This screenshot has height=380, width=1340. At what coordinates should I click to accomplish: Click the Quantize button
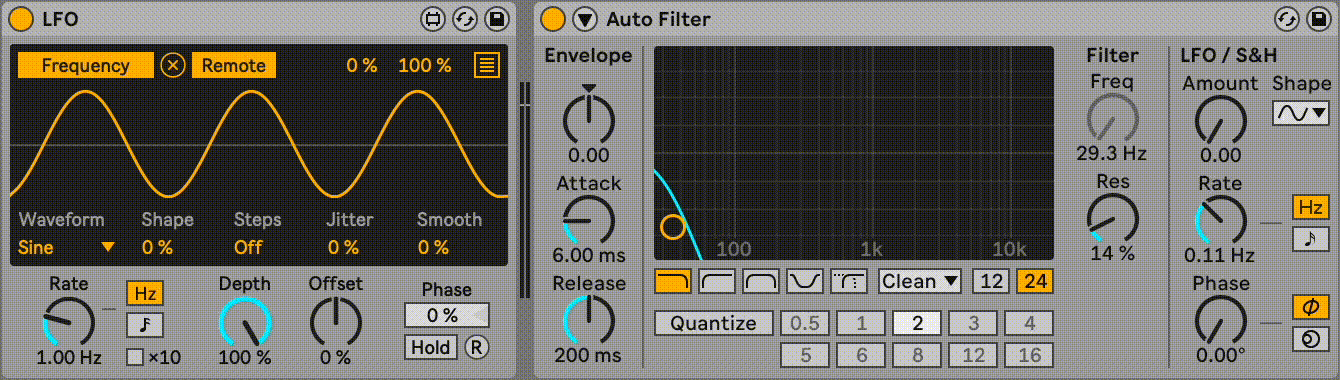coord(713,323)
